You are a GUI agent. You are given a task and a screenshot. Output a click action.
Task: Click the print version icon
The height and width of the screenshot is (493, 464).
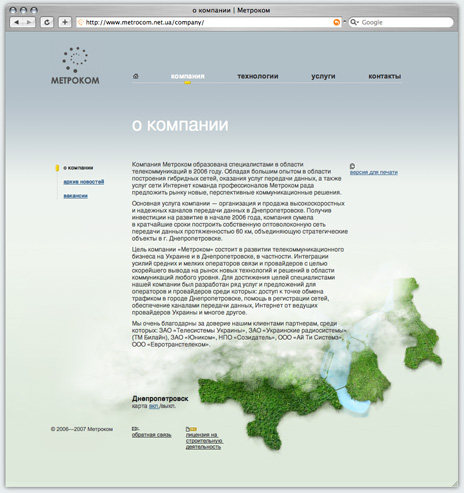pos(352,166)
